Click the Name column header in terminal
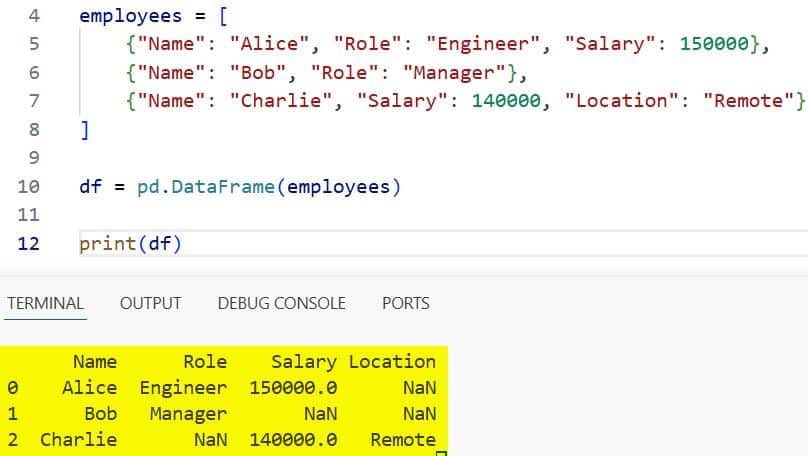The width and height of the screenshot is (808, 456). 95,362
